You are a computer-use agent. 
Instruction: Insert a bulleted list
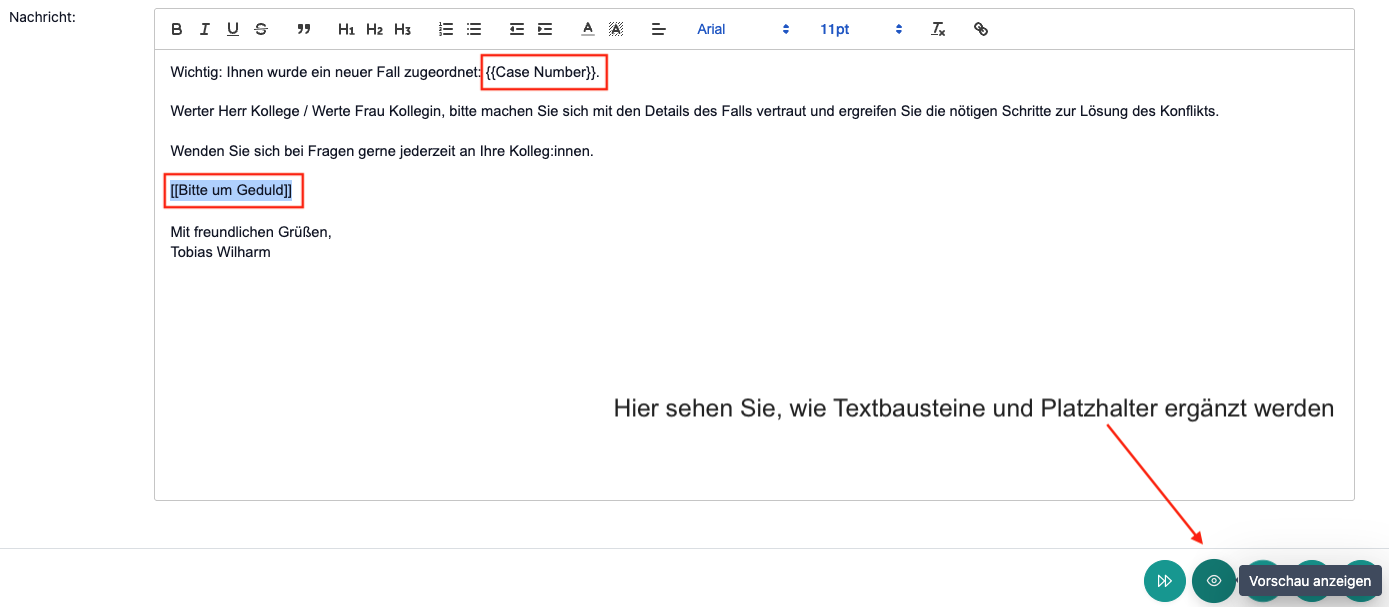[x=474, y=29]
